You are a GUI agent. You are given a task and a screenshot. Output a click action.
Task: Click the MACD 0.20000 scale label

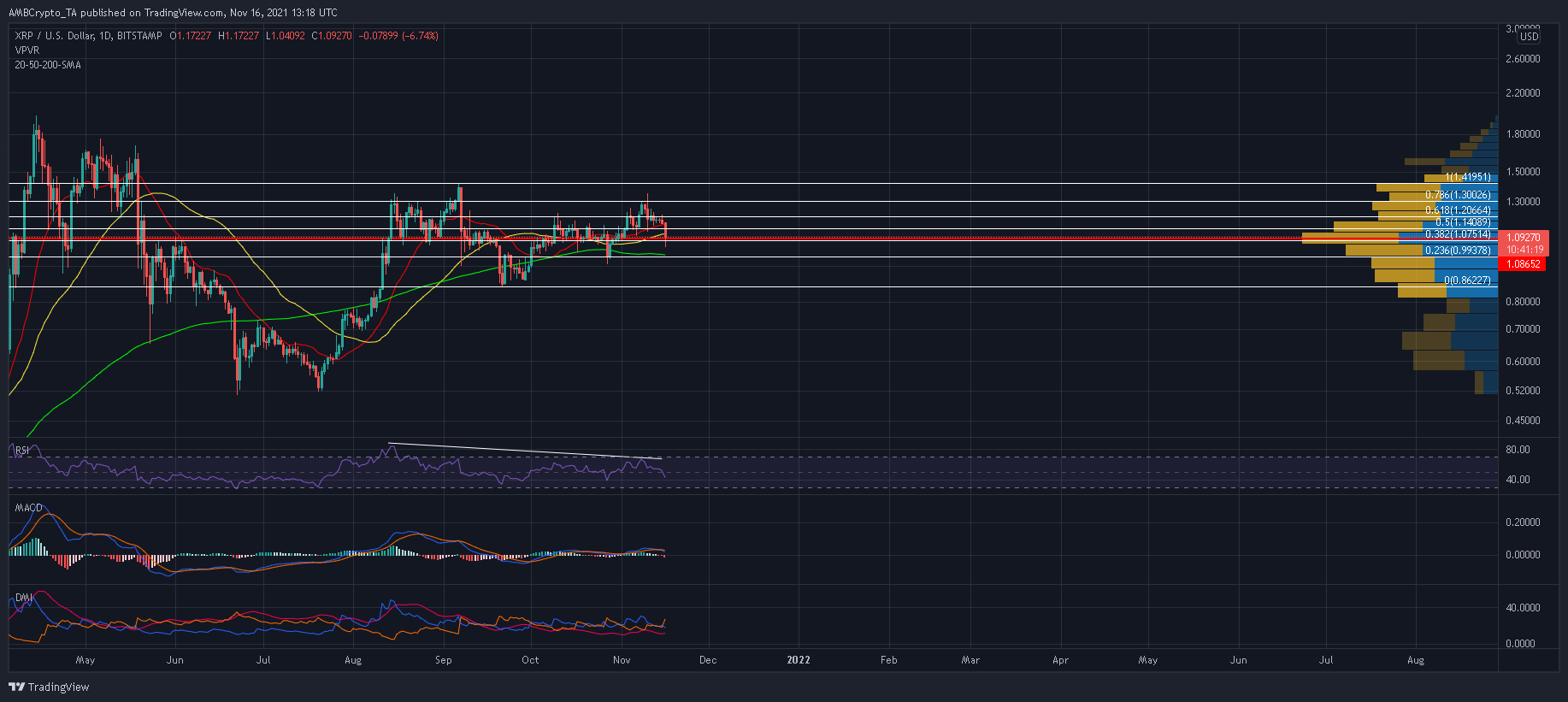[x=1523, y=522]
